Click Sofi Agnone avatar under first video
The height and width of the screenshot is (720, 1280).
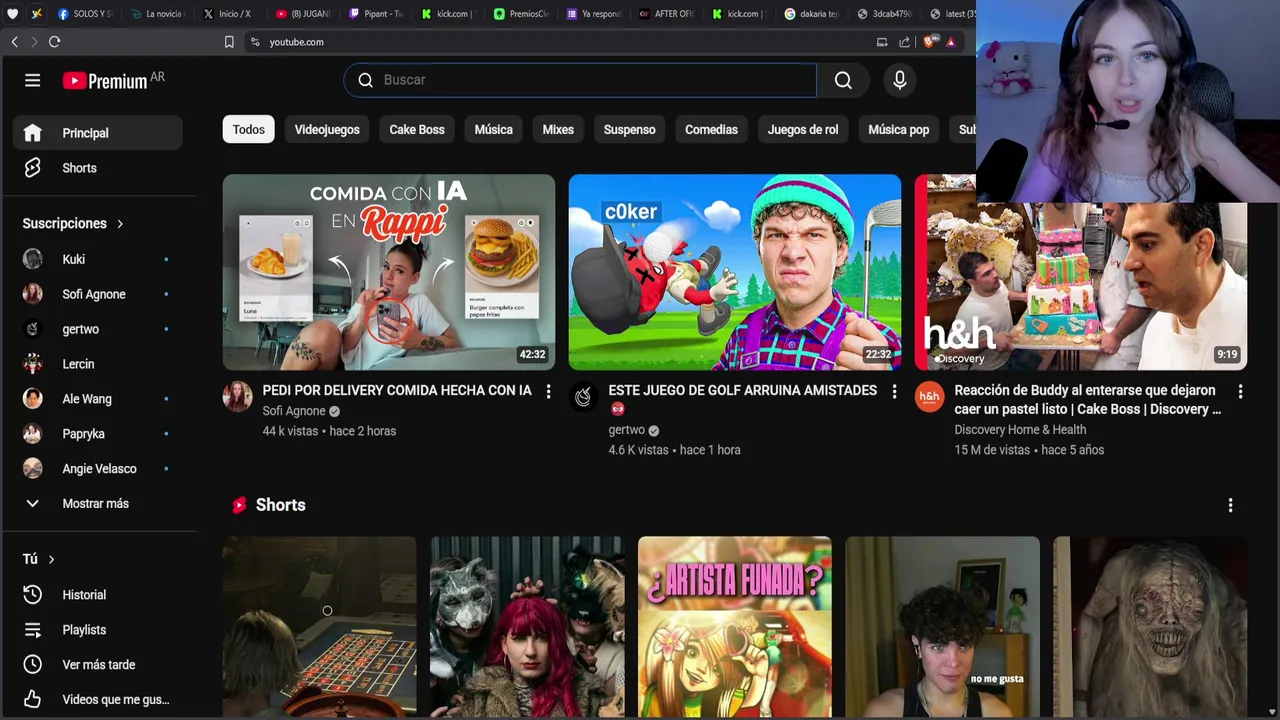237,397
